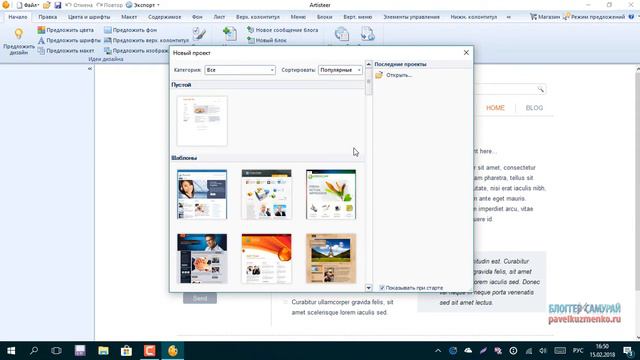Click РУС language indicator
This screenshot has width=640, height=360.
point(578,351)
